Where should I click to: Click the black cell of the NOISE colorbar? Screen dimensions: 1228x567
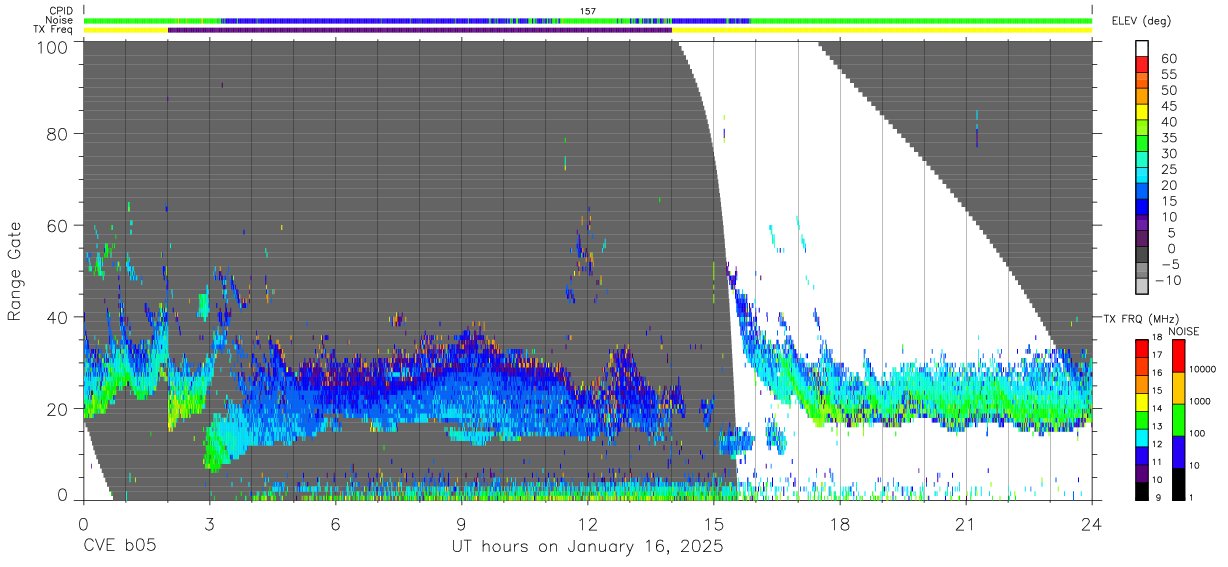1177,483
